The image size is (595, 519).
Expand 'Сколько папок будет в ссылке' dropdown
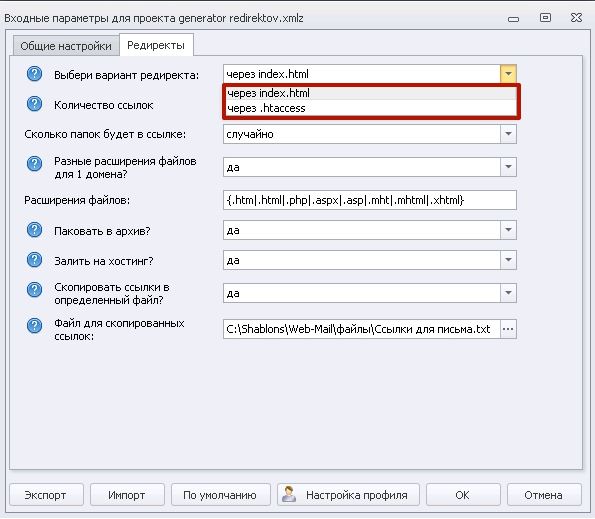(x=508, y=134)
